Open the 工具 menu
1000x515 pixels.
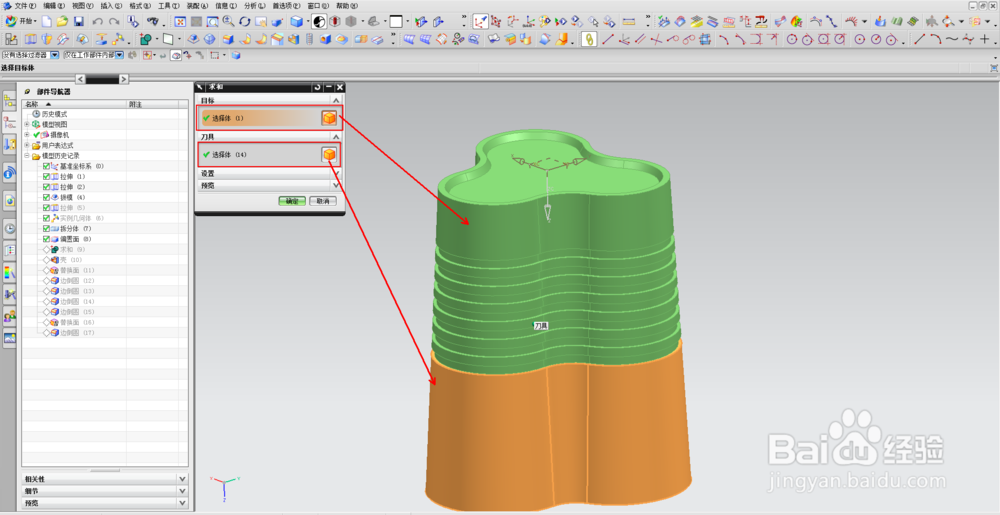coord(168,5)
